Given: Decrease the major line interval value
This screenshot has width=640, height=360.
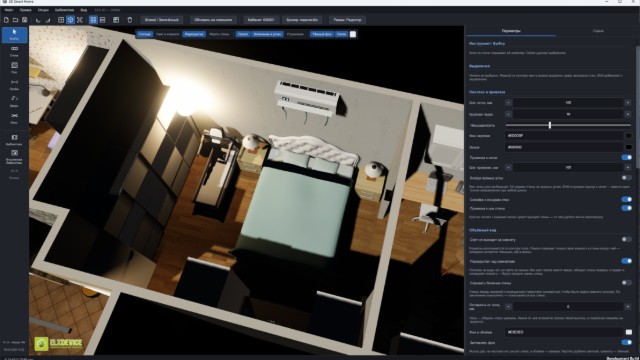Looking at the screenshot, I should click(508, 114).
